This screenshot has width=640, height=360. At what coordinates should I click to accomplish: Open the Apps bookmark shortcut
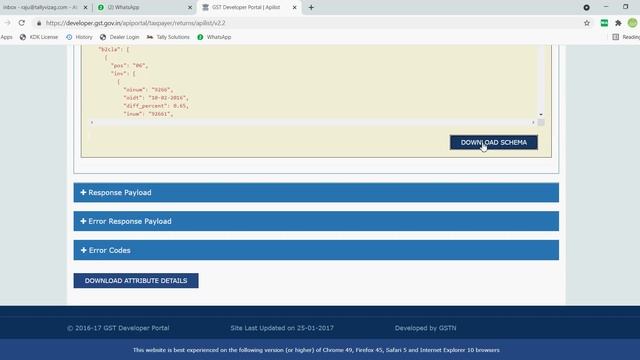[7, 37]
